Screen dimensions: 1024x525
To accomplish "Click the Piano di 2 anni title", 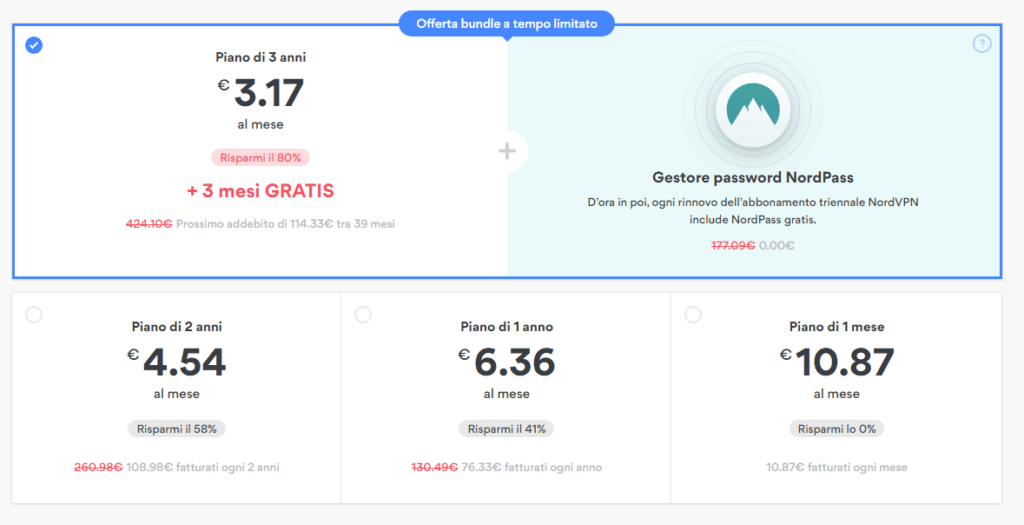I will coord(177,326).
